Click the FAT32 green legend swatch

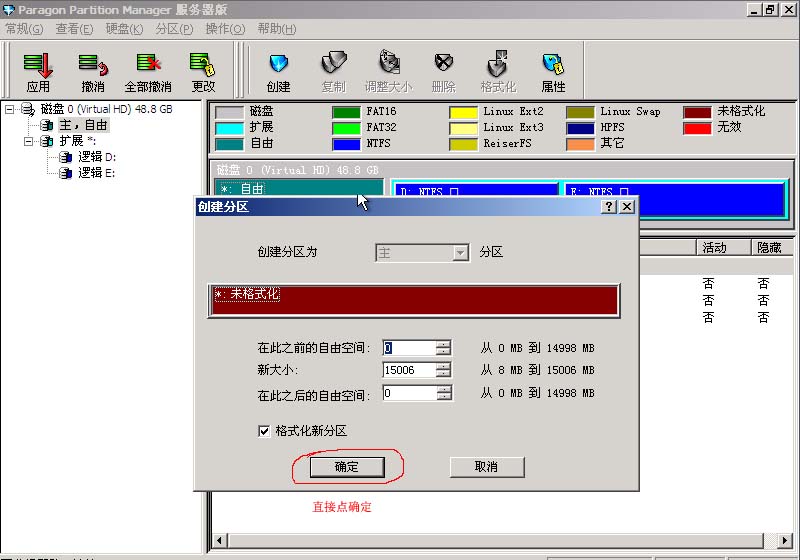point(346,128)
